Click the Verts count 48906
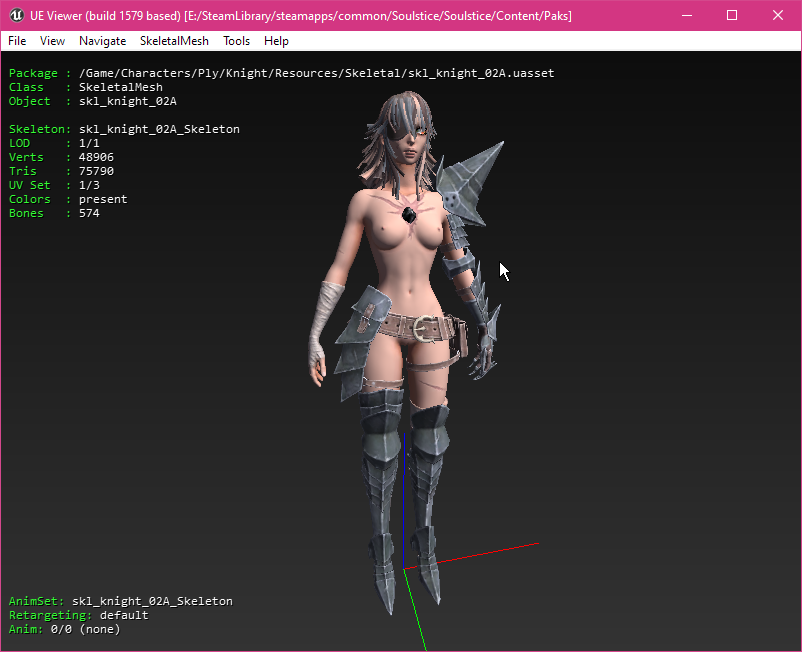Image resolution: width=802 pixels, height=652 pixels. point(96,158)
